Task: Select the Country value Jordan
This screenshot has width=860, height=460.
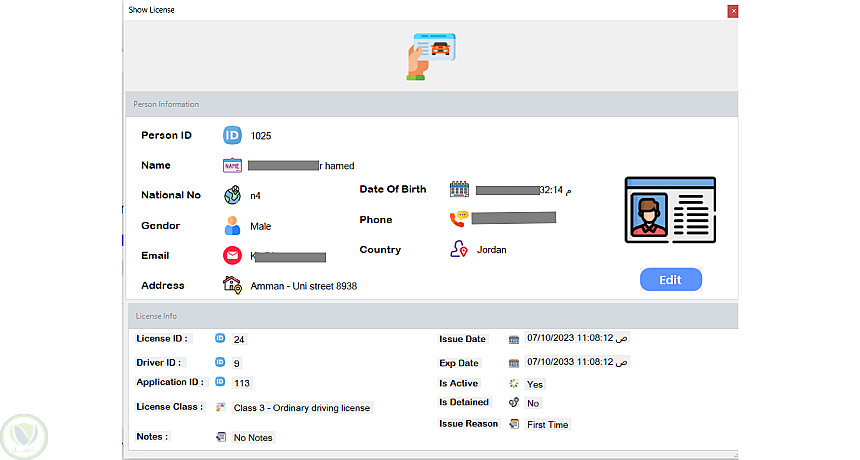Action: coord(491,250)
